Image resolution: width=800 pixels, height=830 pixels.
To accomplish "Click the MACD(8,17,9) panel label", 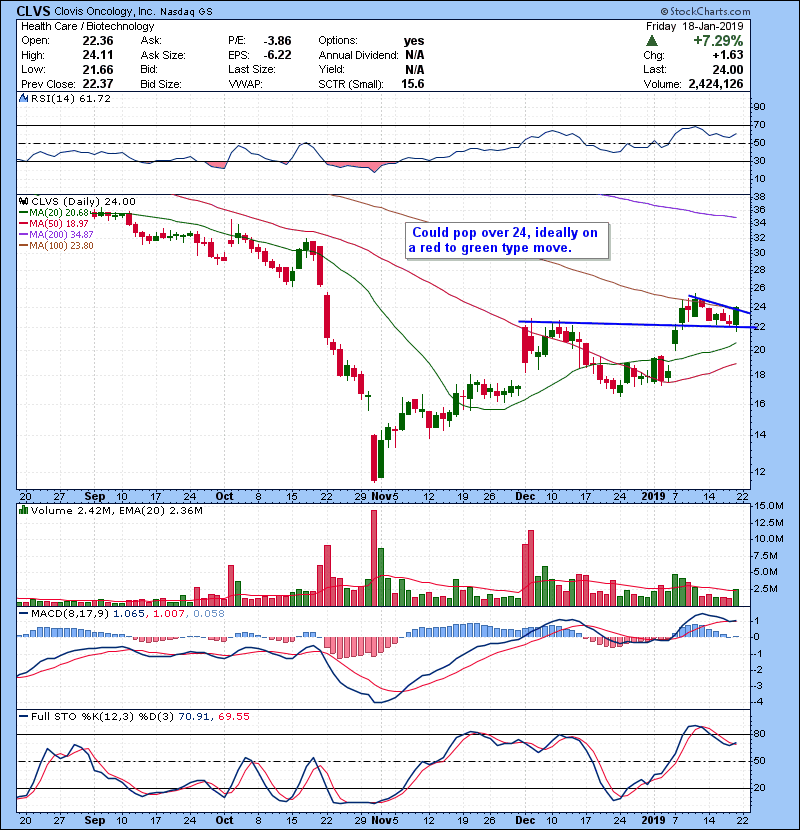I will coord(70,614).
